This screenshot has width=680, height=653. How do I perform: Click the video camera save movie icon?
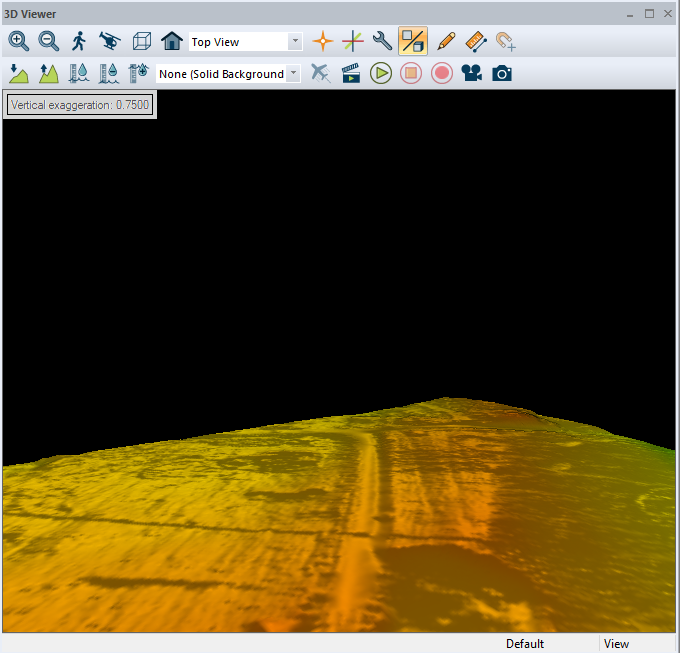[x=471, y=73]
